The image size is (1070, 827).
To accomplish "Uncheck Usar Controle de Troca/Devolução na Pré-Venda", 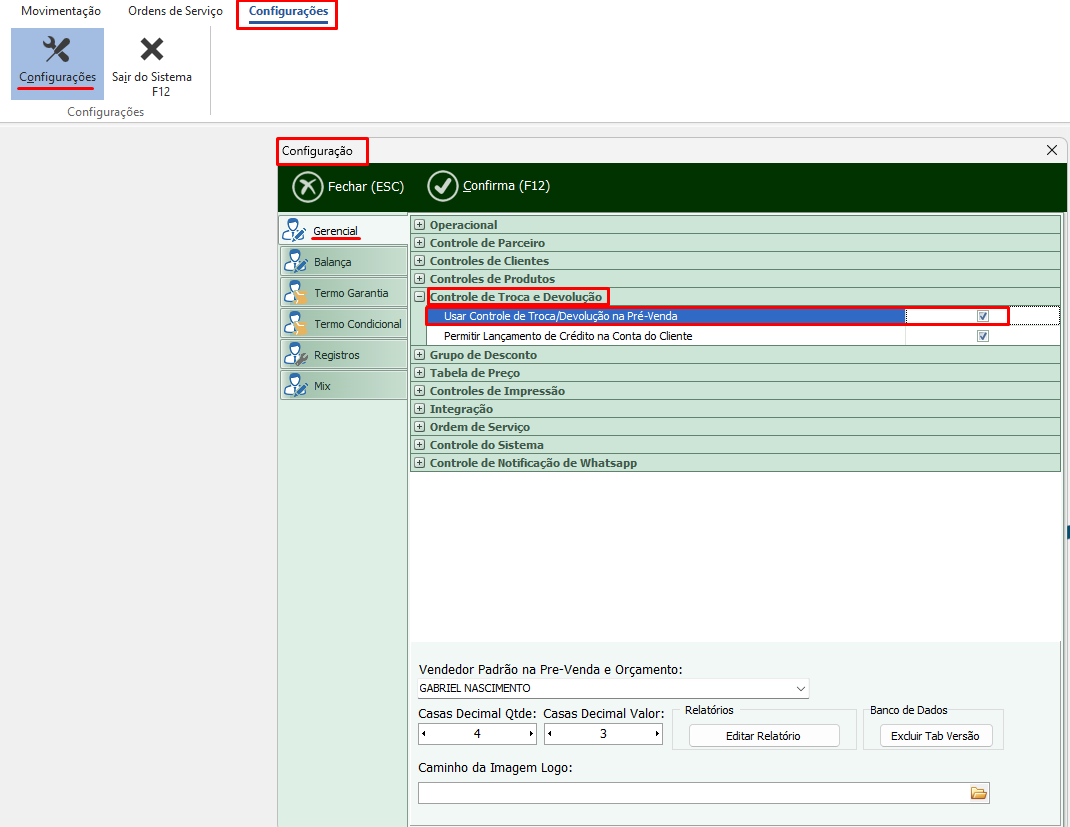I will pos(983,316).
